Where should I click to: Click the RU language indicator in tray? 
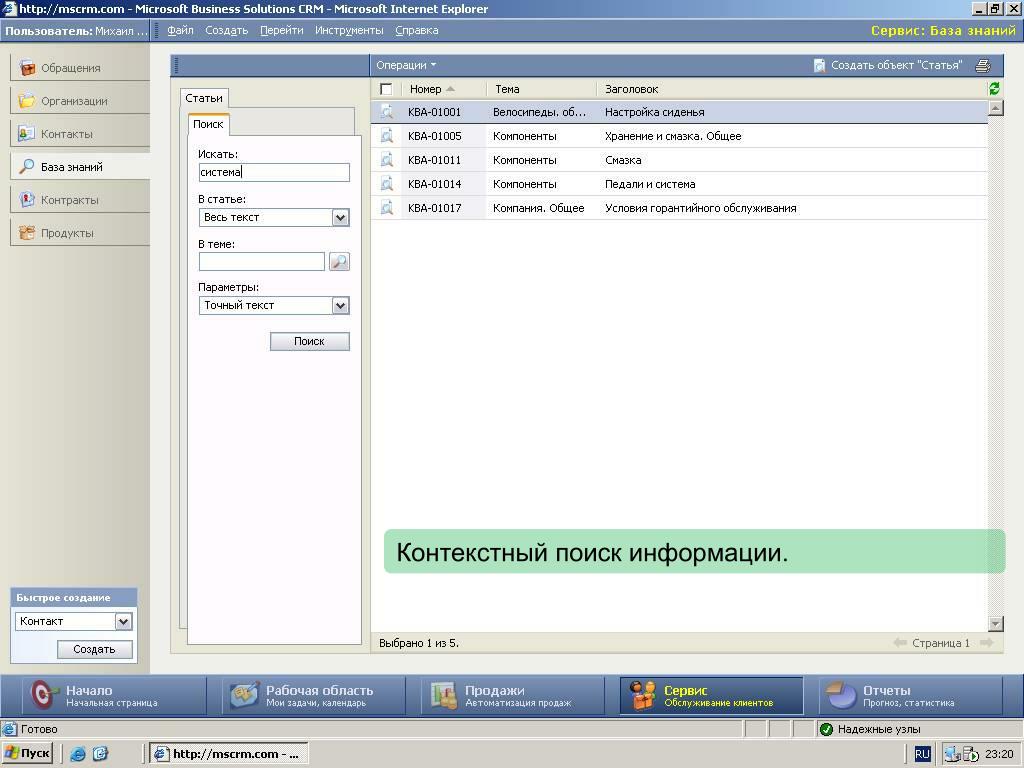922,754
